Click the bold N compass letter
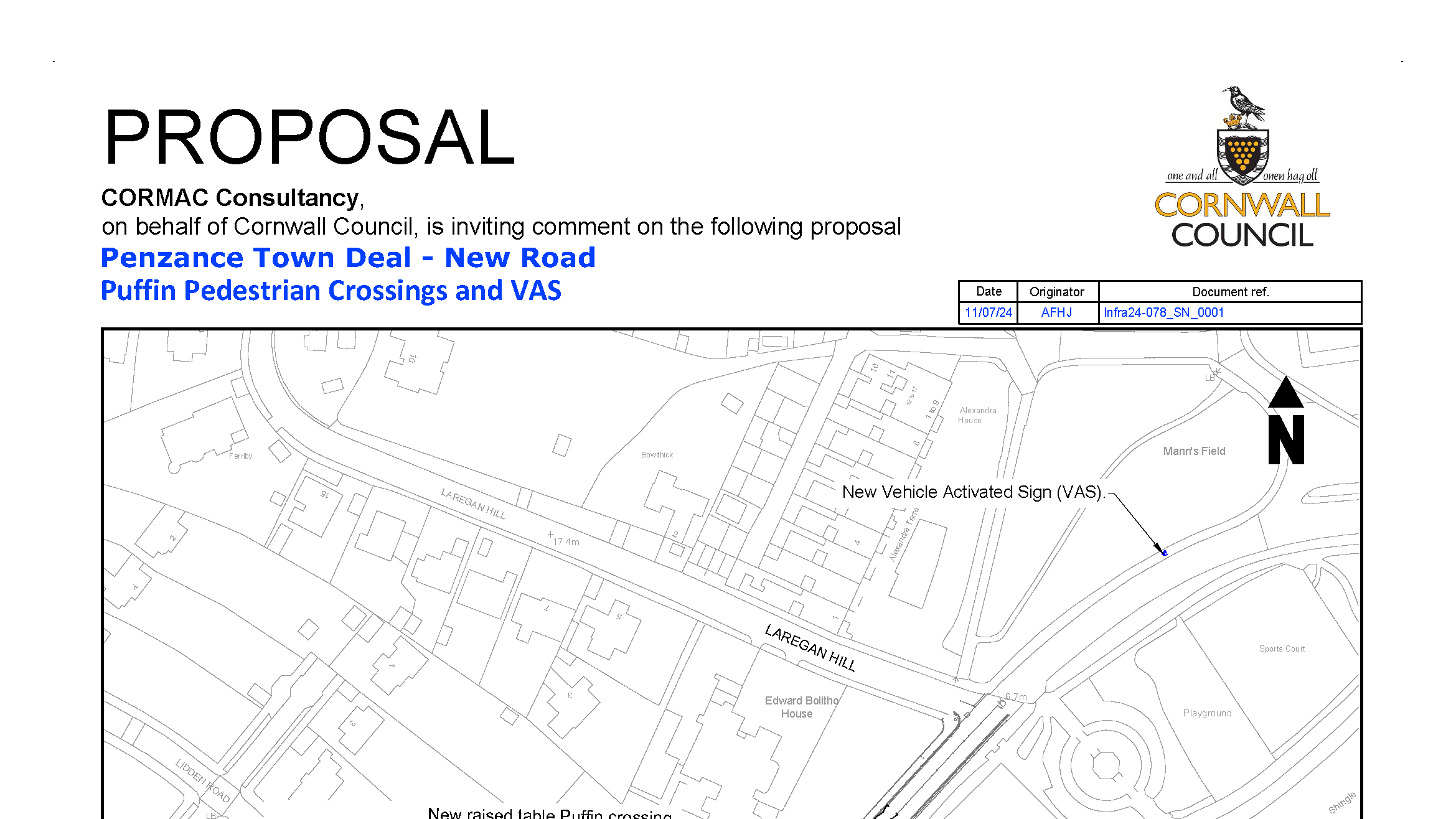 (x=1286, y=440)
